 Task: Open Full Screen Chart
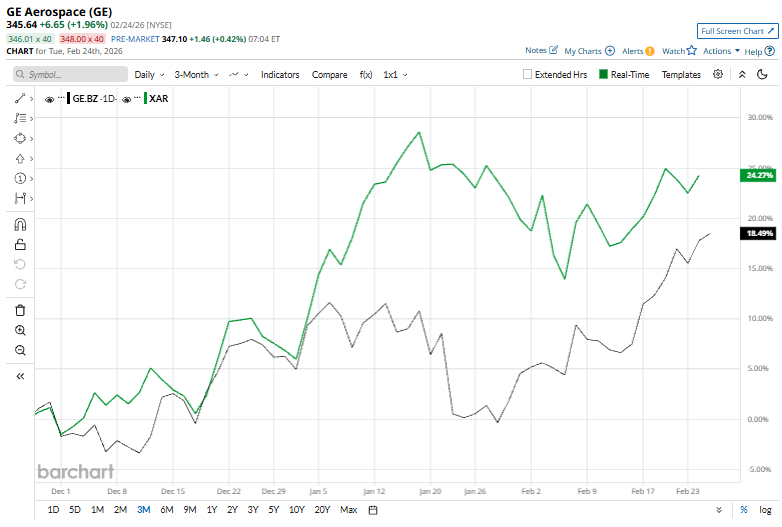738,31
